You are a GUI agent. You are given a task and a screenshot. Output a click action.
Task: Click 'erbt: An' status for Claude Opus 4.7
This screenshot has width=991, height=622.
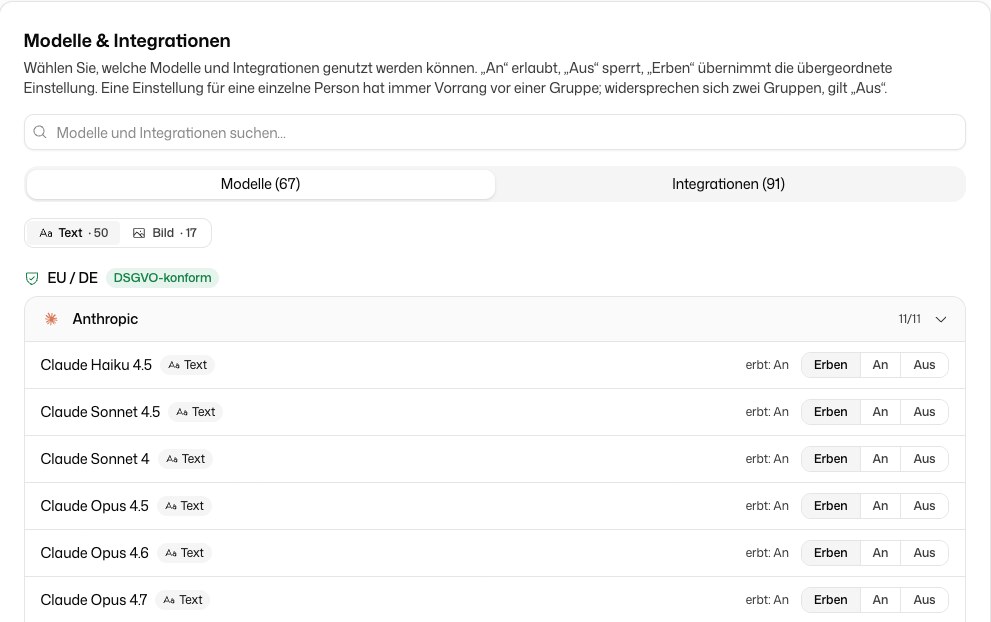[767, 600]
